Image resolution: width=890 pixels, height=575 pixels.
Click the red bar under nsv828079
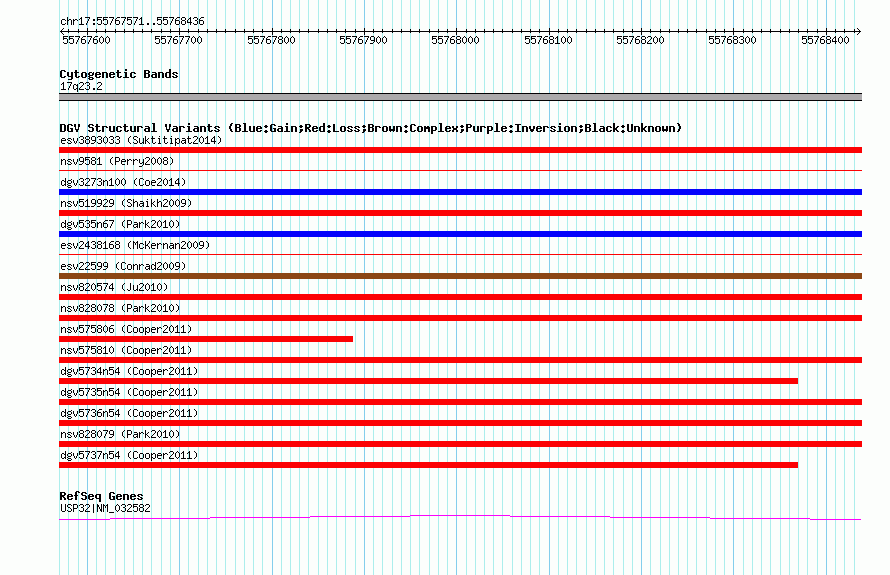(460, 444)
